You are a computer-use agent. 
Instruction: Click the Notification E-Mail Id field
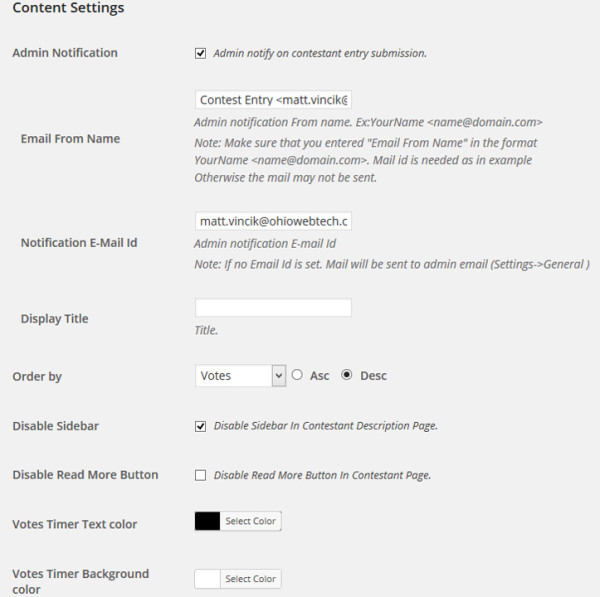(273, 221)
